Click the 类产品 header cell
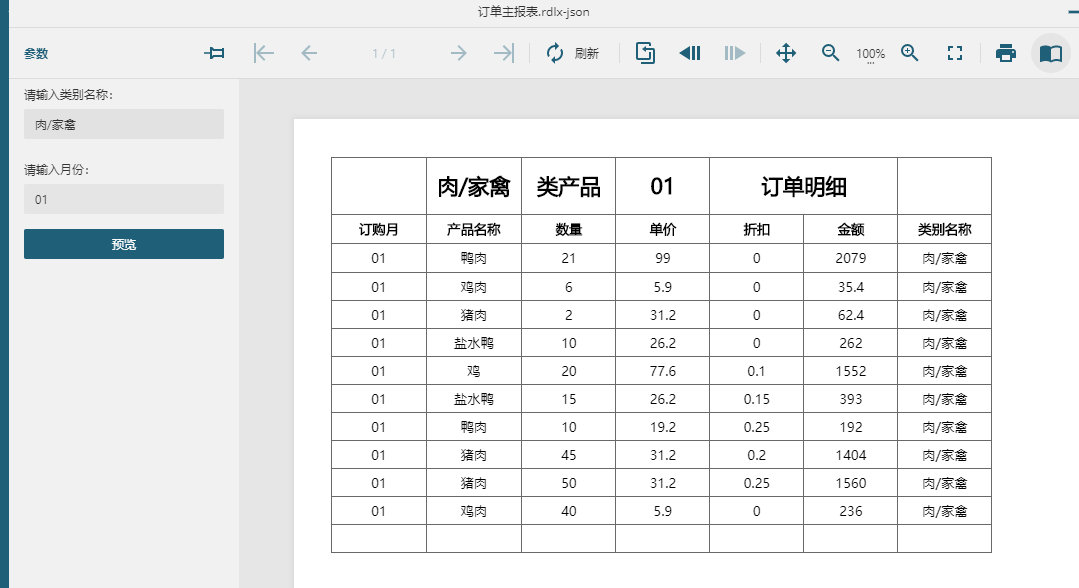 pos(568,187)
